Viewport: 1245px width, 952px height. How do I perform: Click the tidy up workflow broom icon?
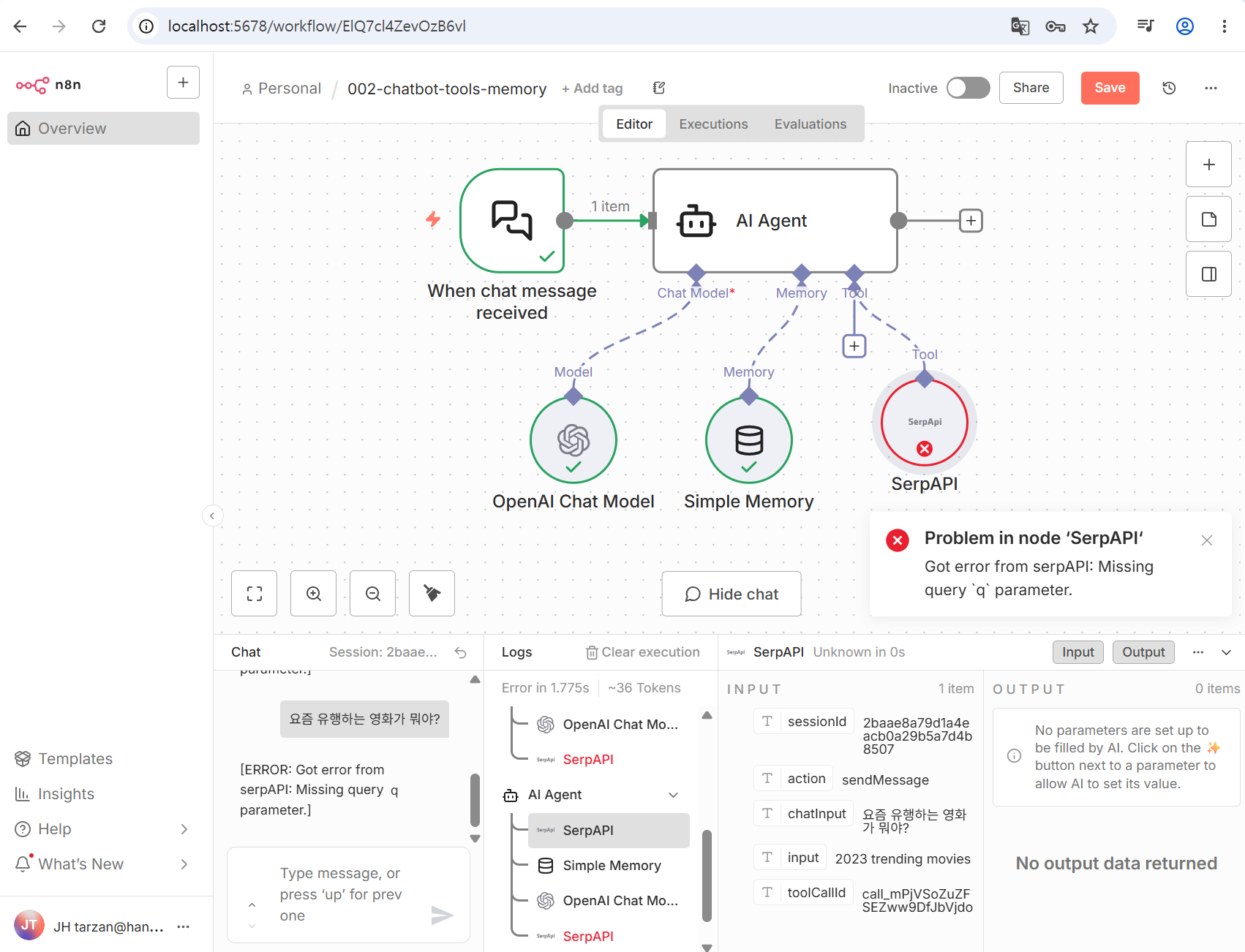tap(432, 594)
